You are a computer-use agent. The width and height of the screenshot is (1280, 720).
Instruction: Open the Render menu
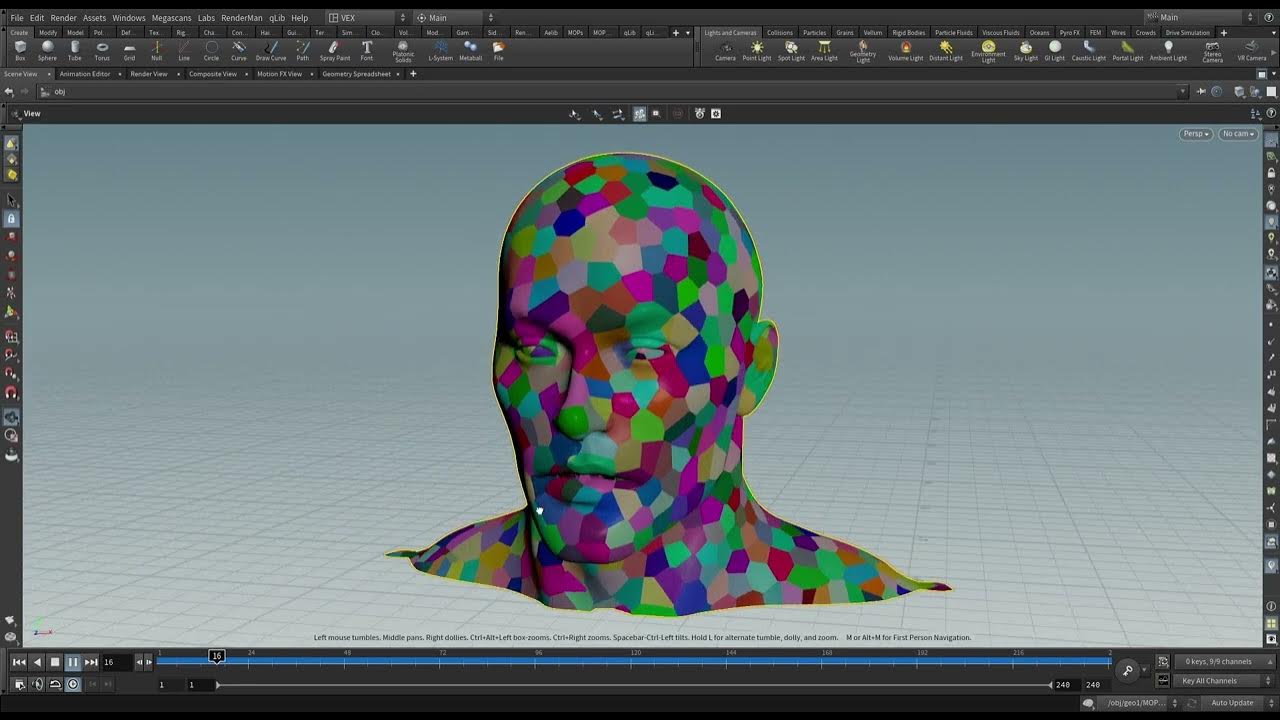[63, 18]
